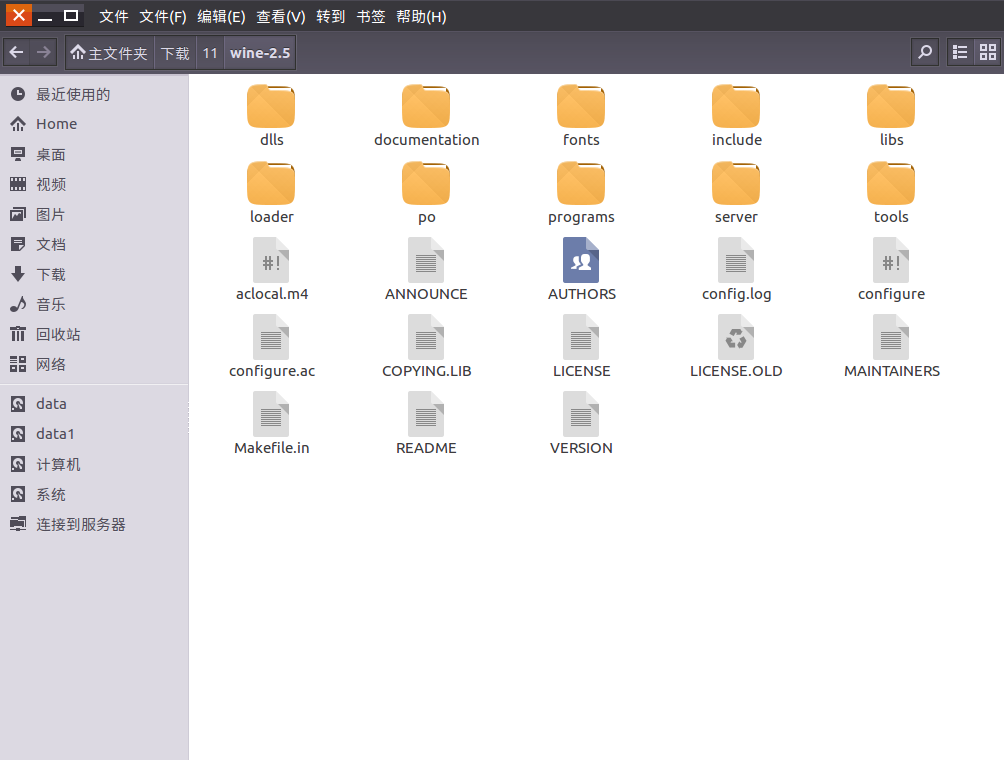This screenshot has height=760, width=1004.
Task: Click the wine-2.5 path segment
Action: (260, 53)
